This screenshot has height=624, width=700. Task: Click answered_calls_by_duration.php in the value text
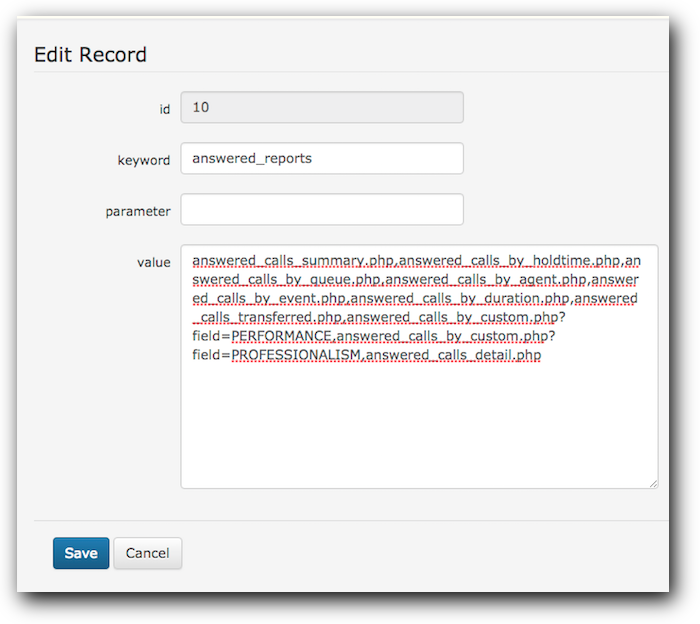point(460,298)
